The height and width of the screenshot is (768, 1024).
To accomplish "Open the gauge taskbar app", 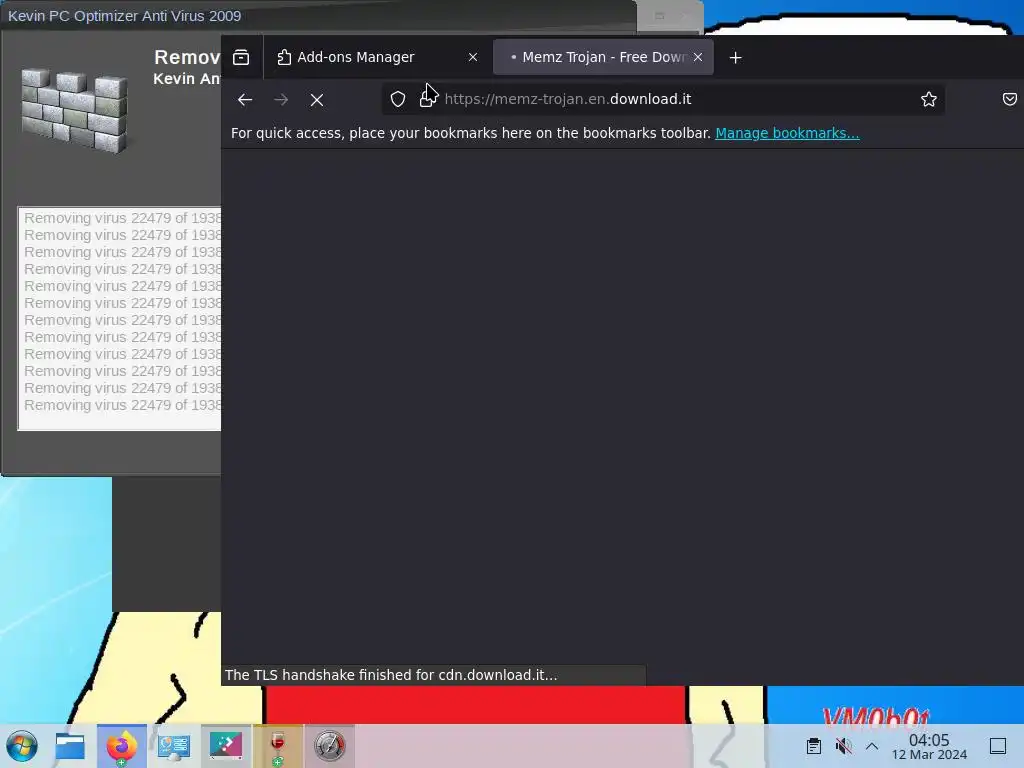I will coord(330,746).
